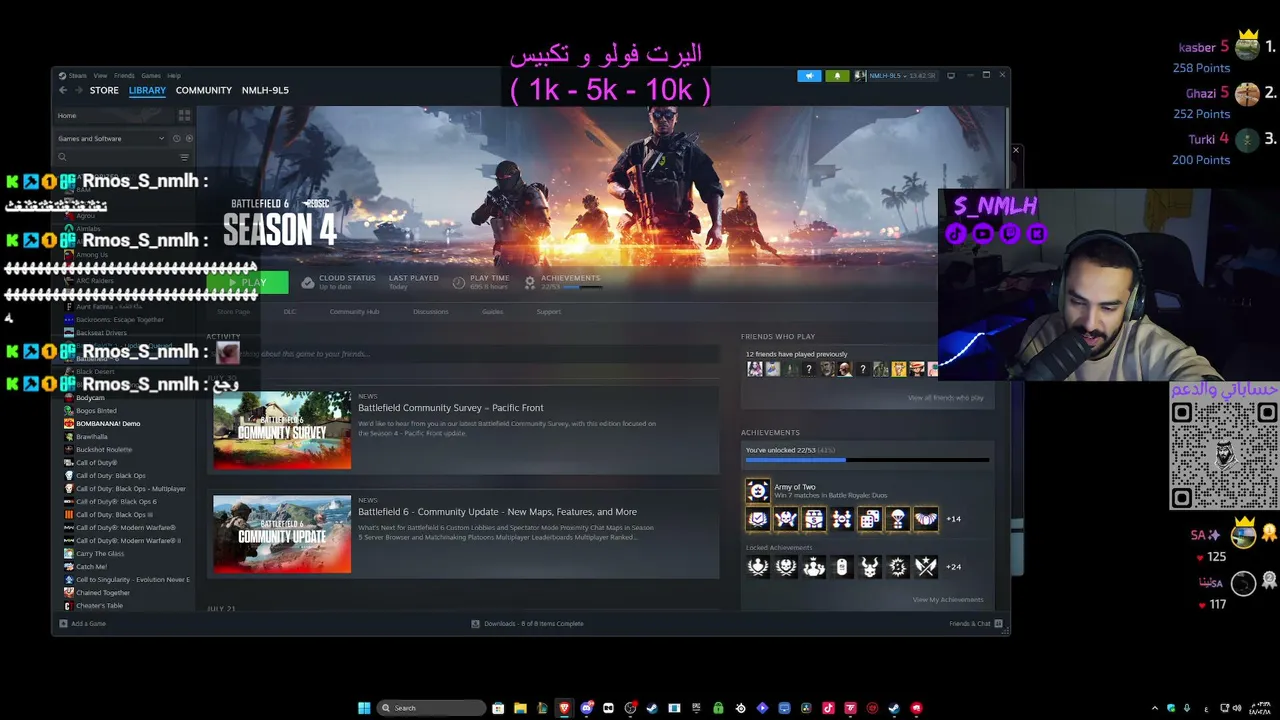This screenshot has width=1280, height=720.
Task: Open the NMLH-9L5 profile tab
Action: point(265,90)
